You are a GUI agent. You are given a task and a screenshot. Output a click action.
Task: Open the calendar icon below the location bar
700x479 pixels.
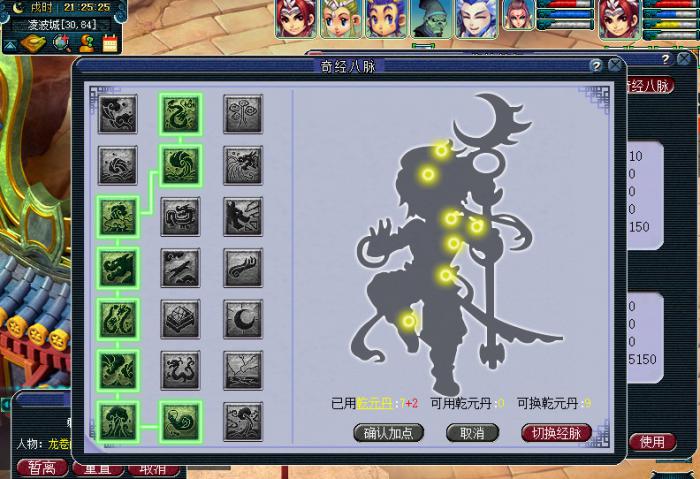click(110, 43)
